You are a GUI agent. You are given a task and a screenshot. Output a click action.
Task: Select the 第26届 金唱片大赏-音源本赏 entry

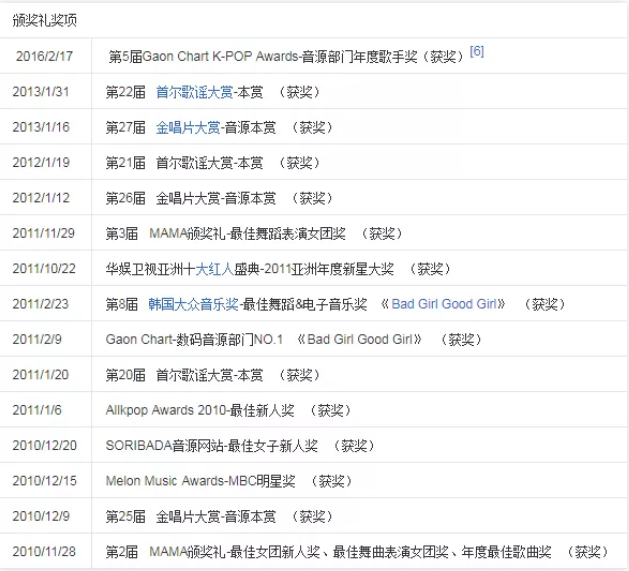(219, 198)
